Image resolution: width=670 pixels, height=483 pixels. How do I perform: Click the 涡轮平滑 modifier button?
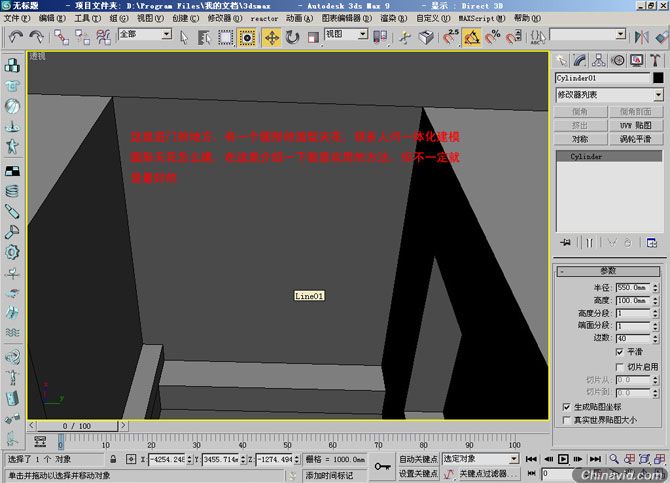click(636, 139)
